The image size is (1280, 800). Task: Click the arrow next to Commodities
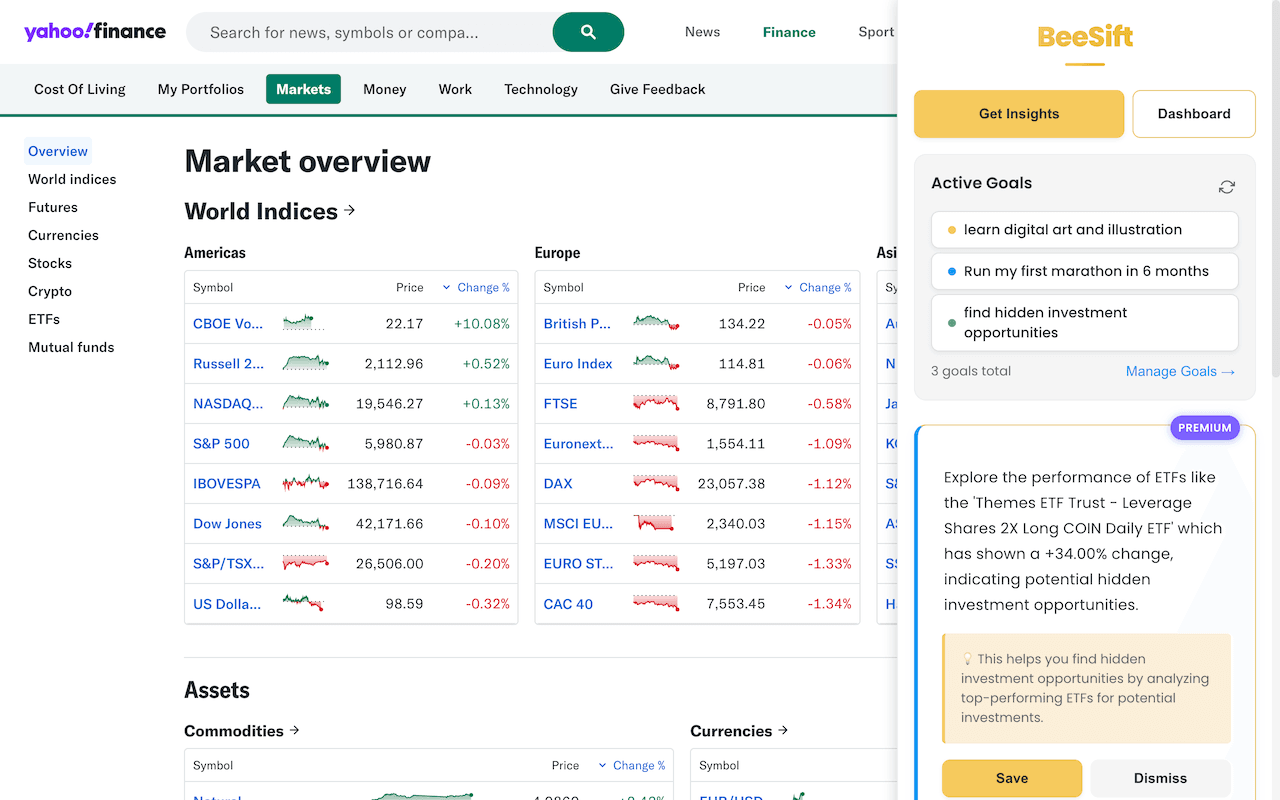pyautogui.click(x=294, y=730)
